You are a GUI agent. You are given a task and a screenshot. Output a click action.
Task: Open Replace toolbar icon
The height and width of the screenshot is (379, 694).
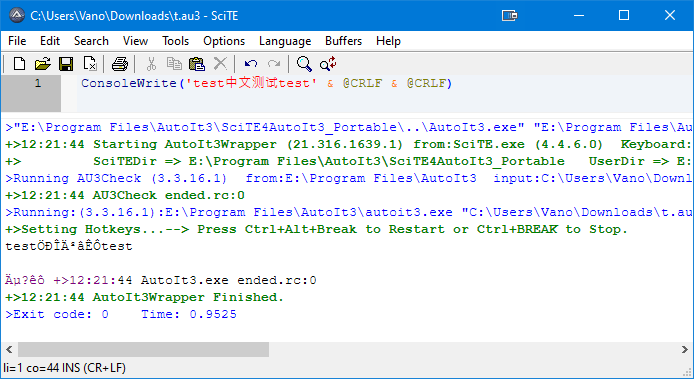[x=328, y=64]
